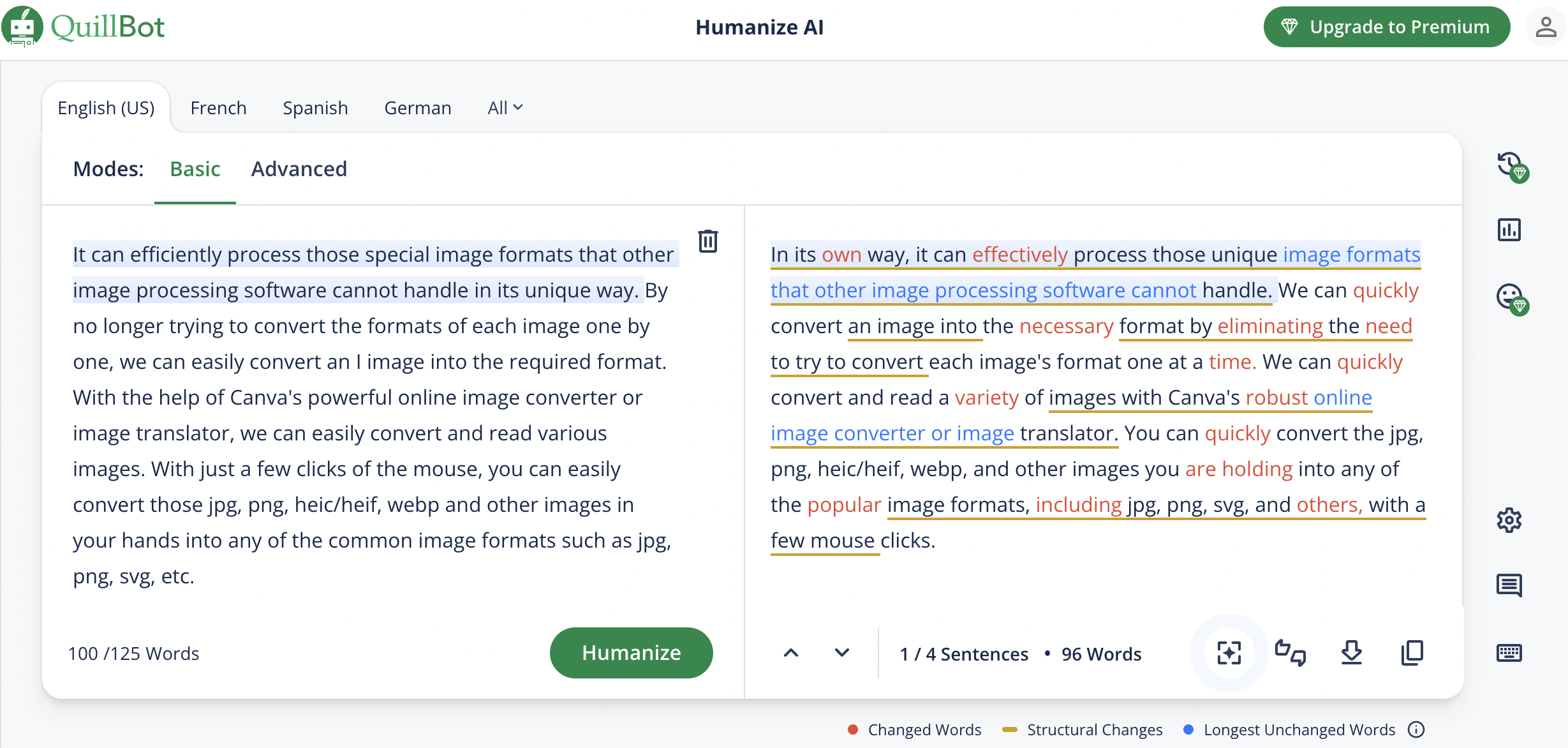The width and height of the screenshot is (1568, 748).
Task: Click the Humanize AI page title
Action: click(759, 27)
